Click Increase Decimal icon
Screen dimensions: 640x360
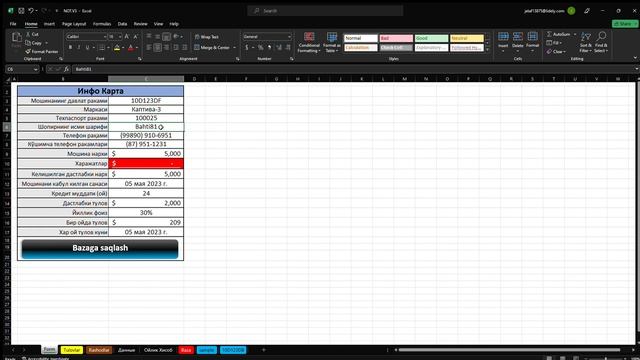pos(279,48)
